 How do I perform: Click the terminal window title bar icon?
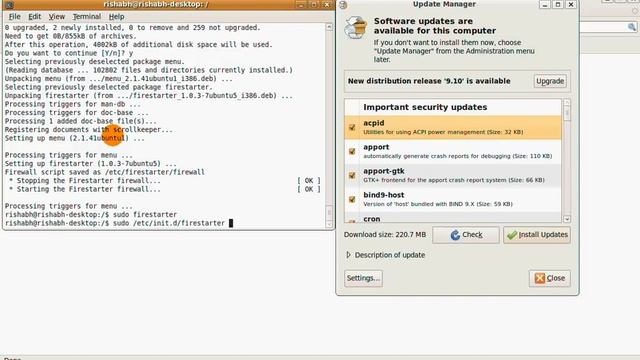pos(9,5)
